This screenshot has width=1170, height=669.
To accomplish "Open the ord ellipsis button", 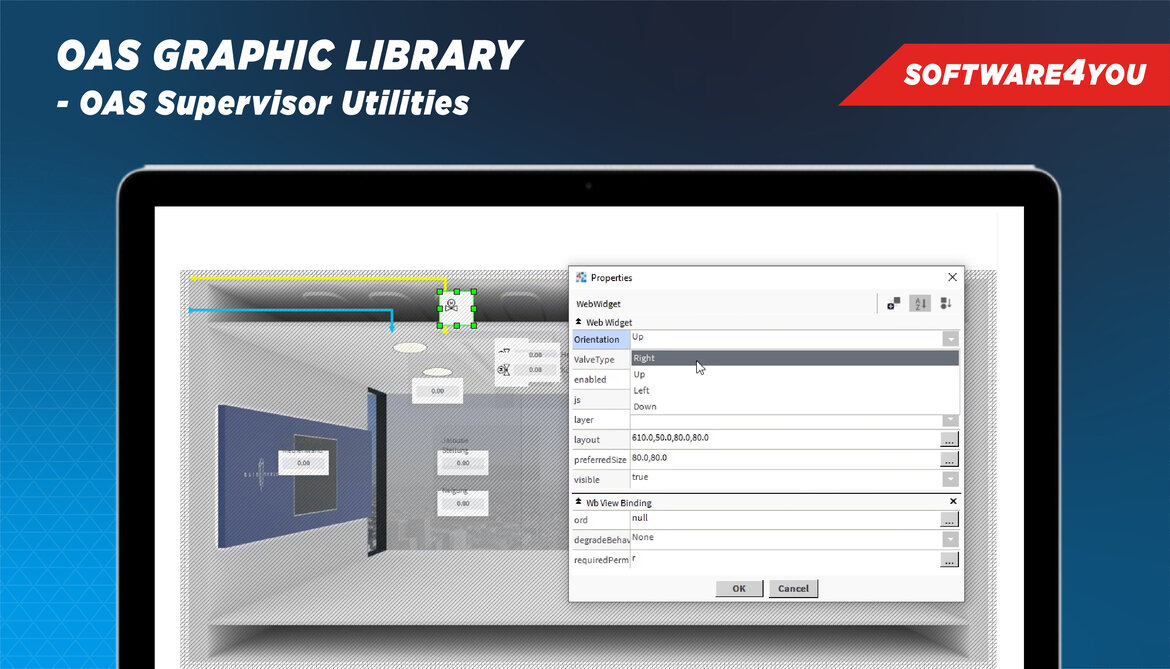I will pos(949,519).
